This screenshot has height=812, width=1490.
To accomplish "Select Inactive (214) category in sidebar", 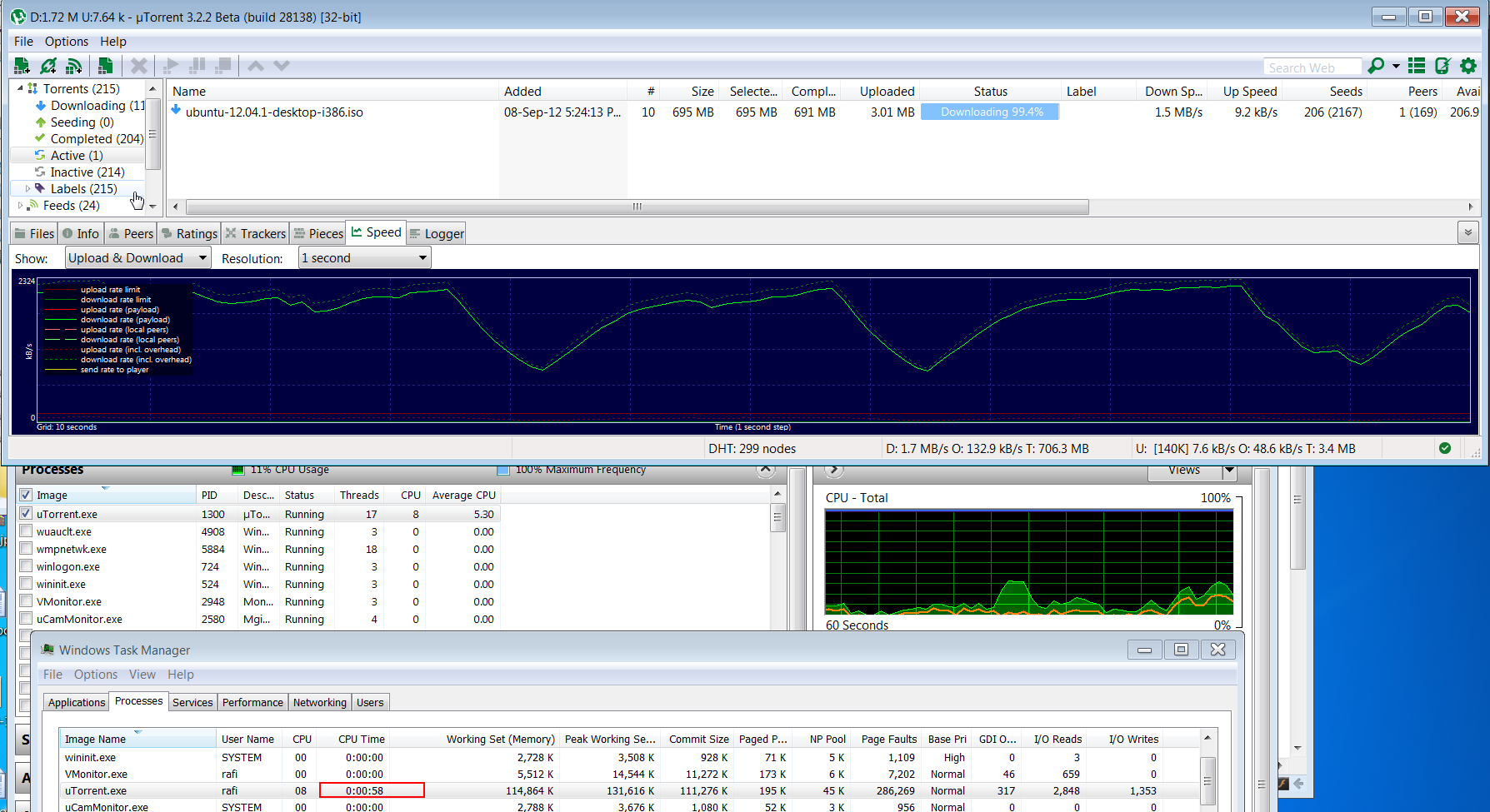I will click(x=79, y=172).
